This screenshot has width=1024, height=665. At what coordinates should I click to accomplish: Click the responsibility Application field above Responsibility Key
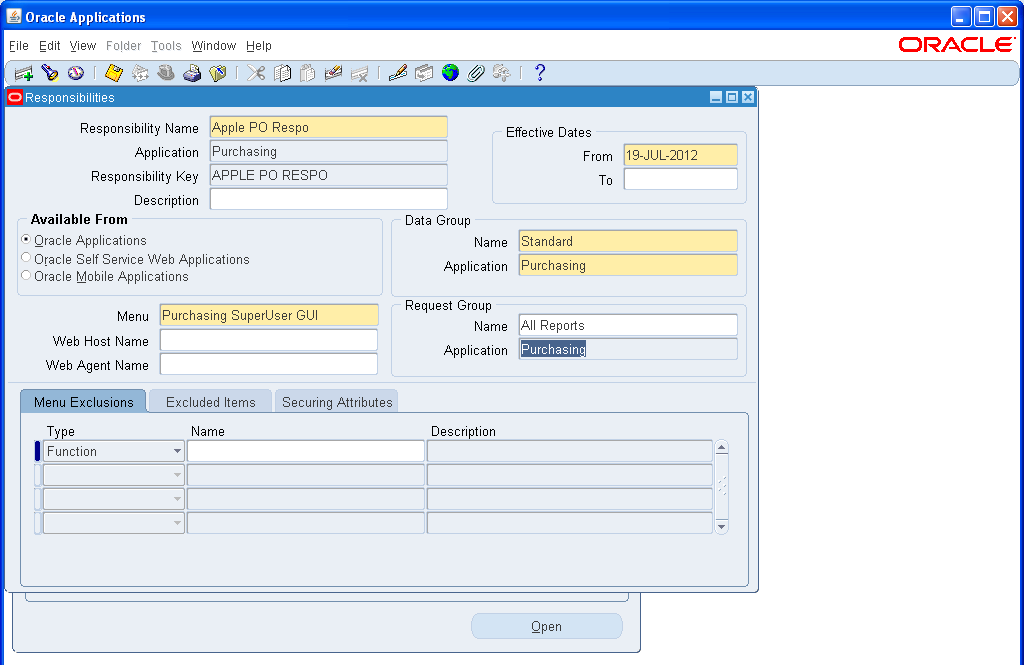pyautogui.click(x=328, y=152)
